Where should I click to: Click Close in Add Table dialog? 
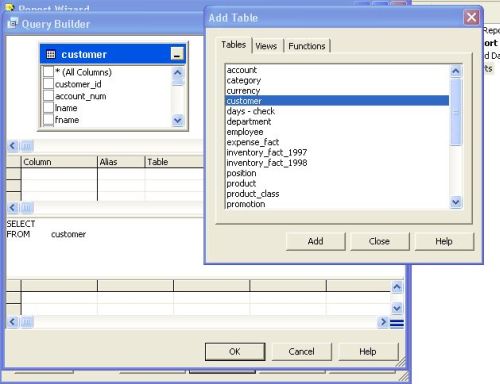[379, 241]
